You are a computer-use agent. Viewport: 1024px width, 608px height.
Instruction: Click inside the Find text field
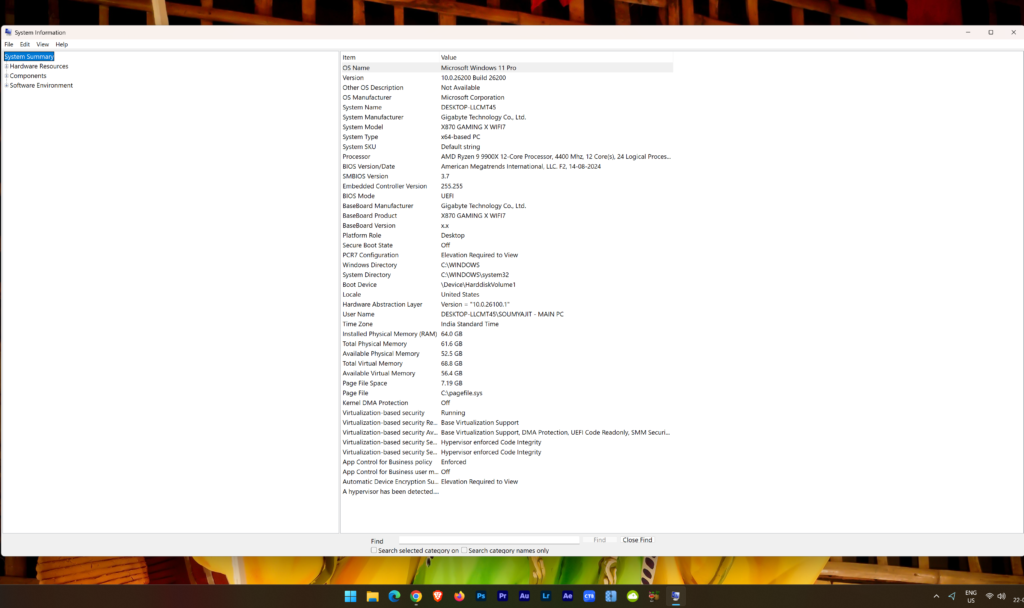[x=489, y=540]
